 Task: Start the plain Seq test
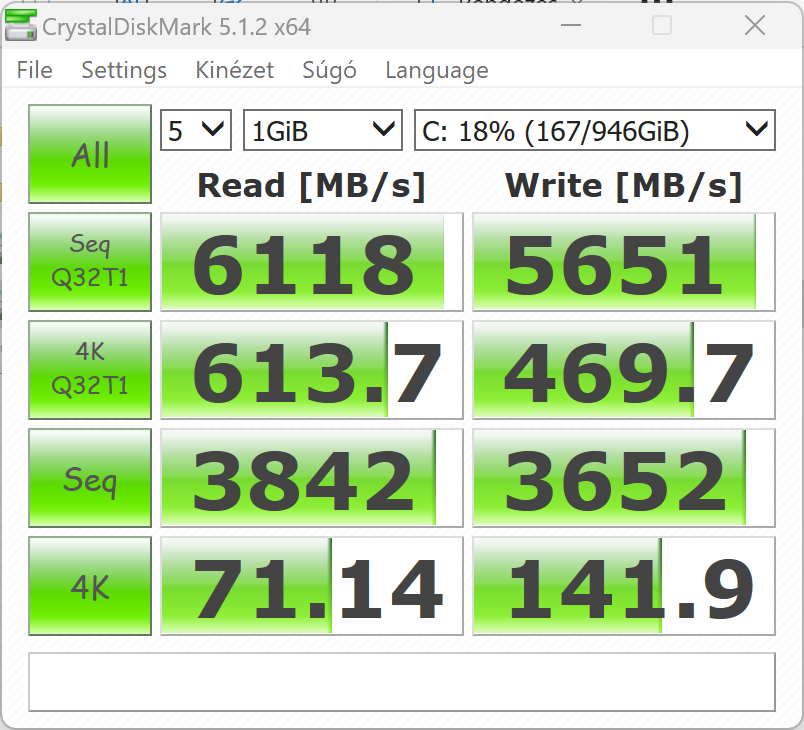(x=90, y=478)
